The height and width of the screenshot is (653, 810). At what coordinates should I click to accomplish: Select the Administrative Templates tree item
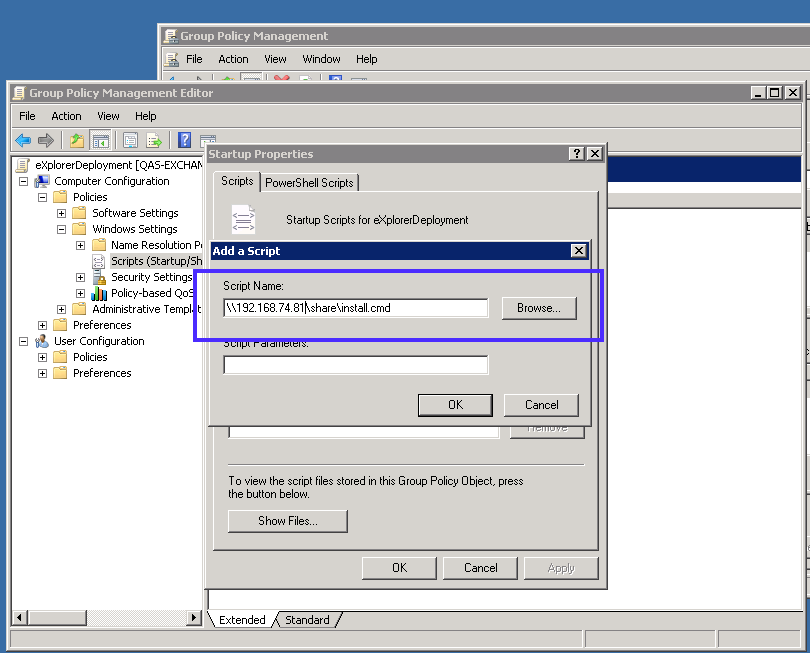pos(147,309)
